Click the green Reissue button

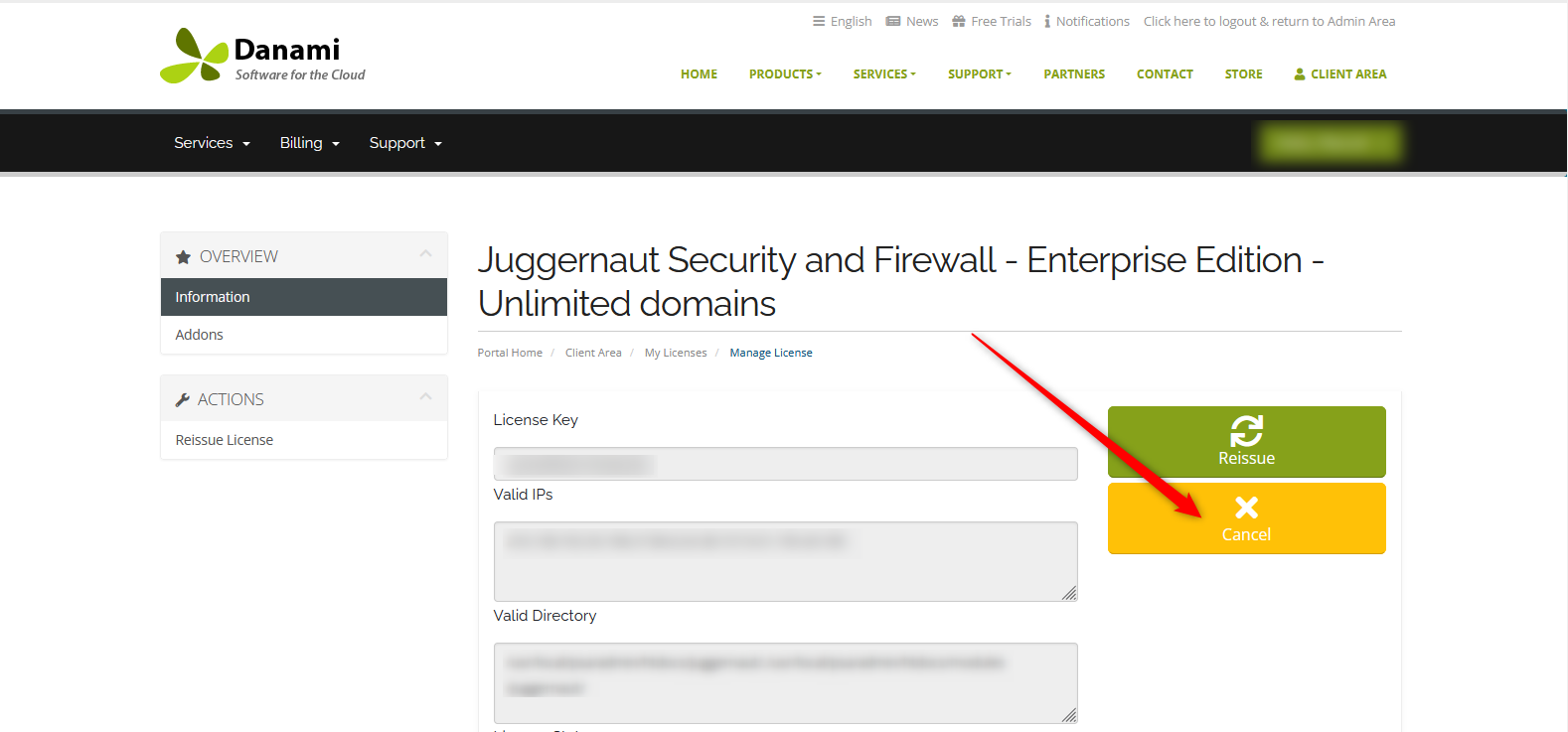(1247, 442)
